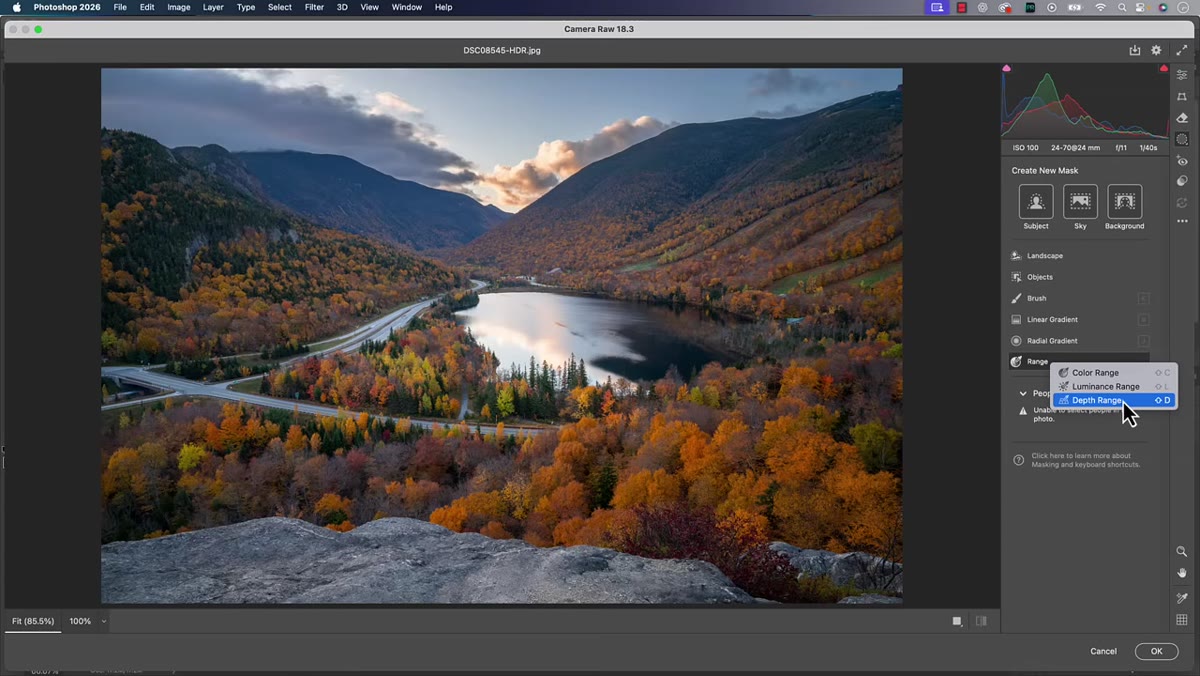Viewport: 1200px width, 676px height.
Task: Open the Apple menu
Action: (x=16, y=7)
